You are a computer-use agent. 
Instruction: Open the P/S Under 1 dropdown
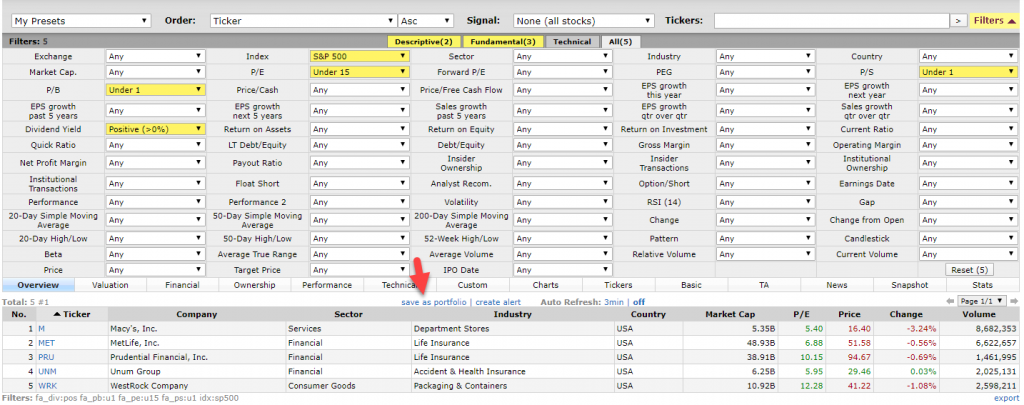(x=968, y=72)
